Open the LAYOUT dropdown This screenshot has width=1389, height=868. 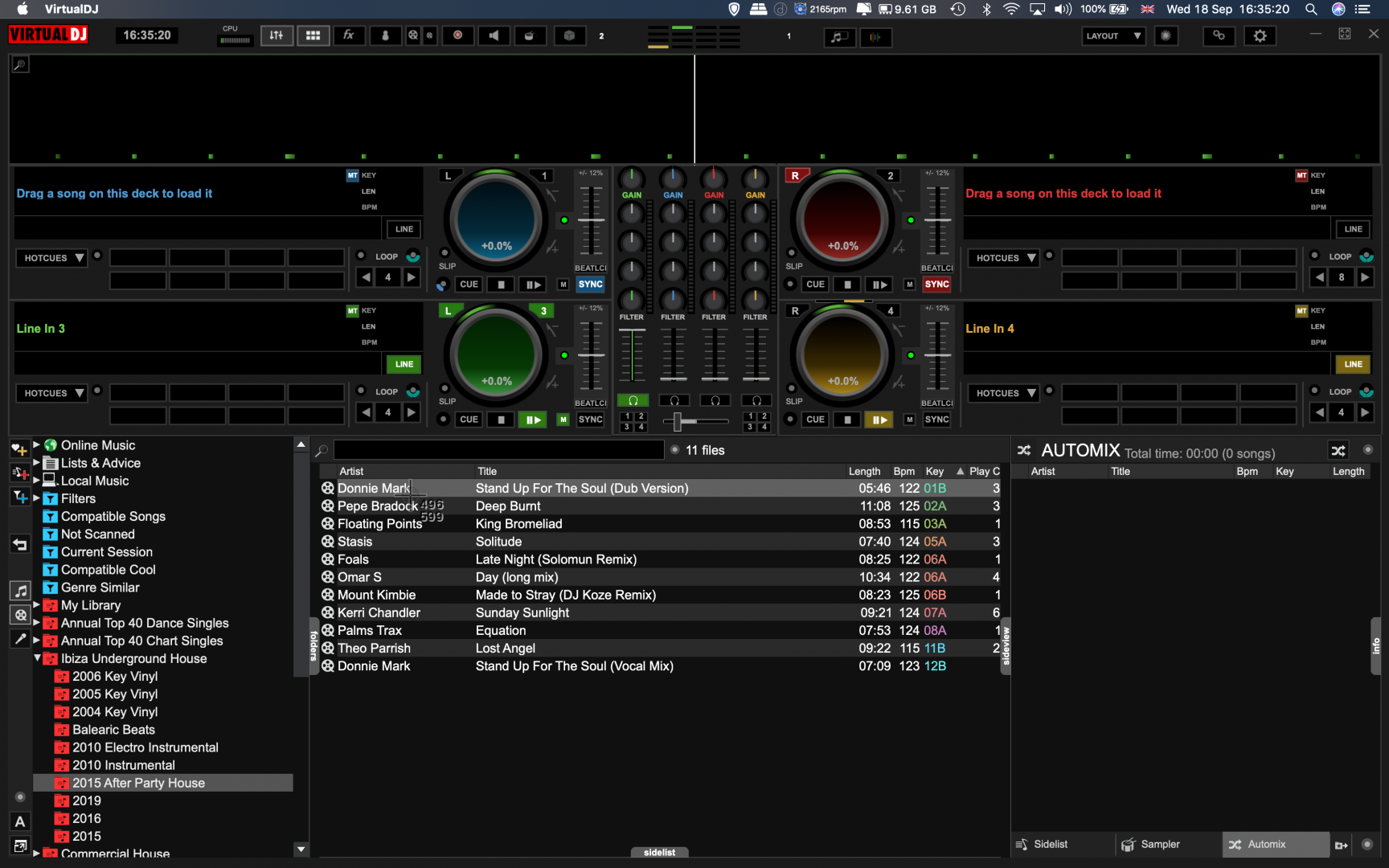pos(1113,35)
